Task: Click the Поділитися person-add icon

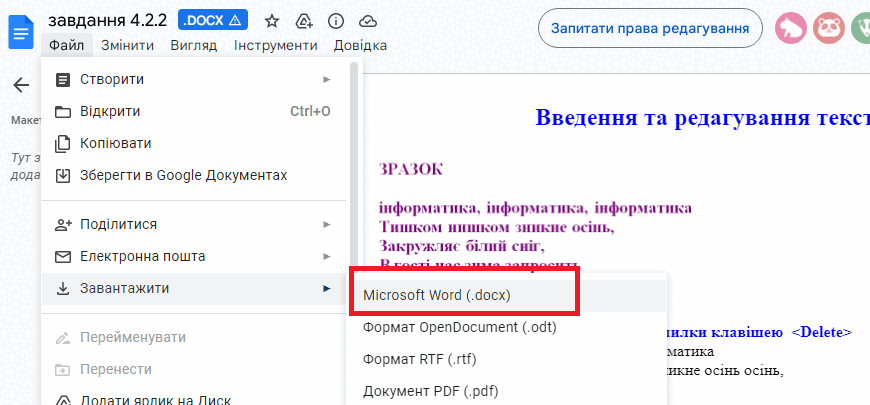Action: click(x=64, y=225)
